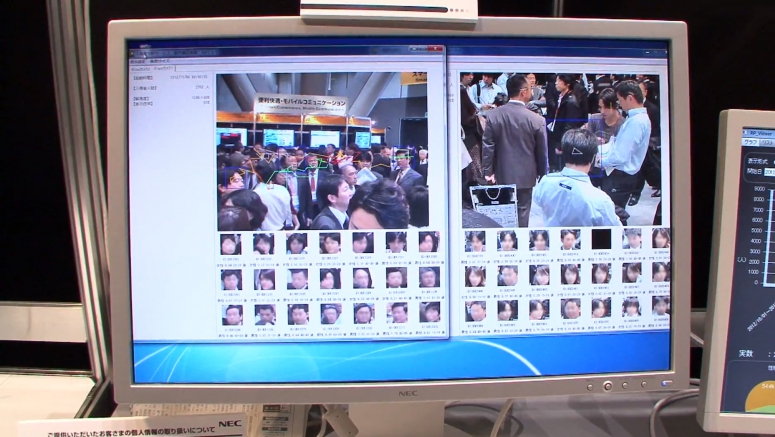Click the RP_Viewer title bar icon
Screen dimensions: 775x437
click(x=746, y=133)
